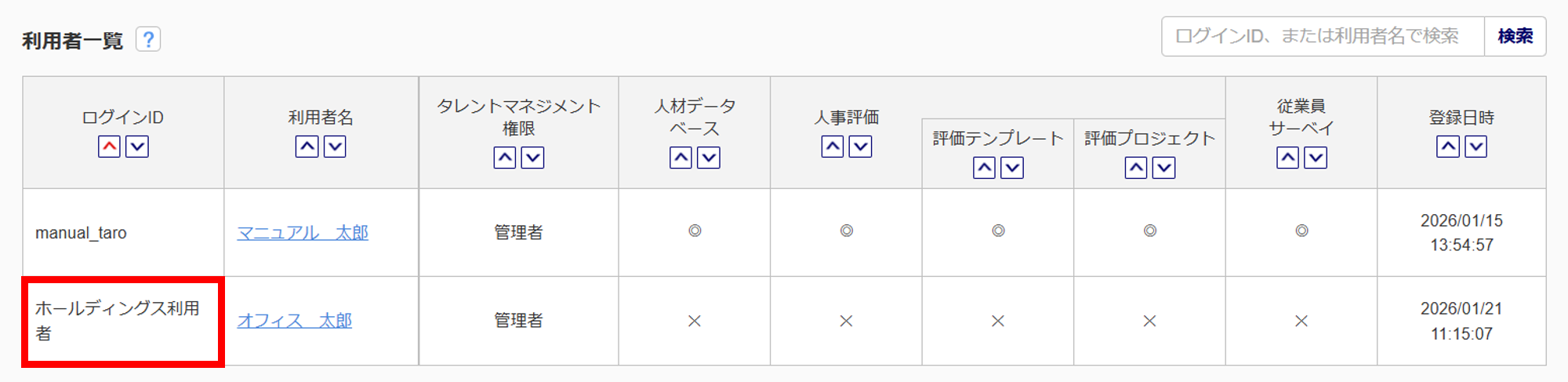The width and height of the screenshot is (1568, 382).
Task: Sort 人材データベース column ascending
Action: pos(681,158)
